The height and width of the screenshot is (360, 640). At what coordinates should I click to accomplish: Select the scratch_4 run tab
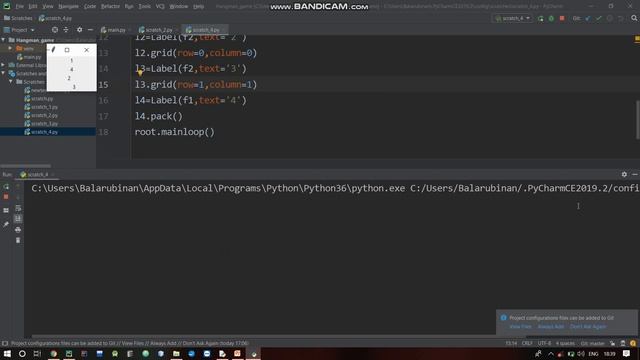pyautogui.click(x=37, y=175)
